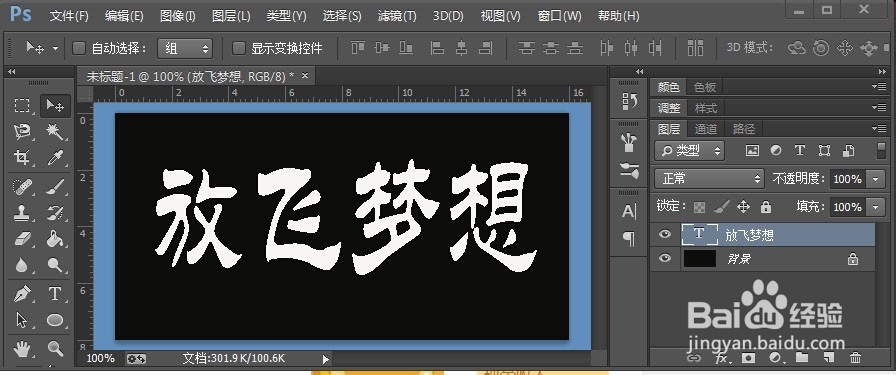Open the 正常 blend mode dropdown
The width and height of the screenshot is (896, 375).
pos(709,179)
